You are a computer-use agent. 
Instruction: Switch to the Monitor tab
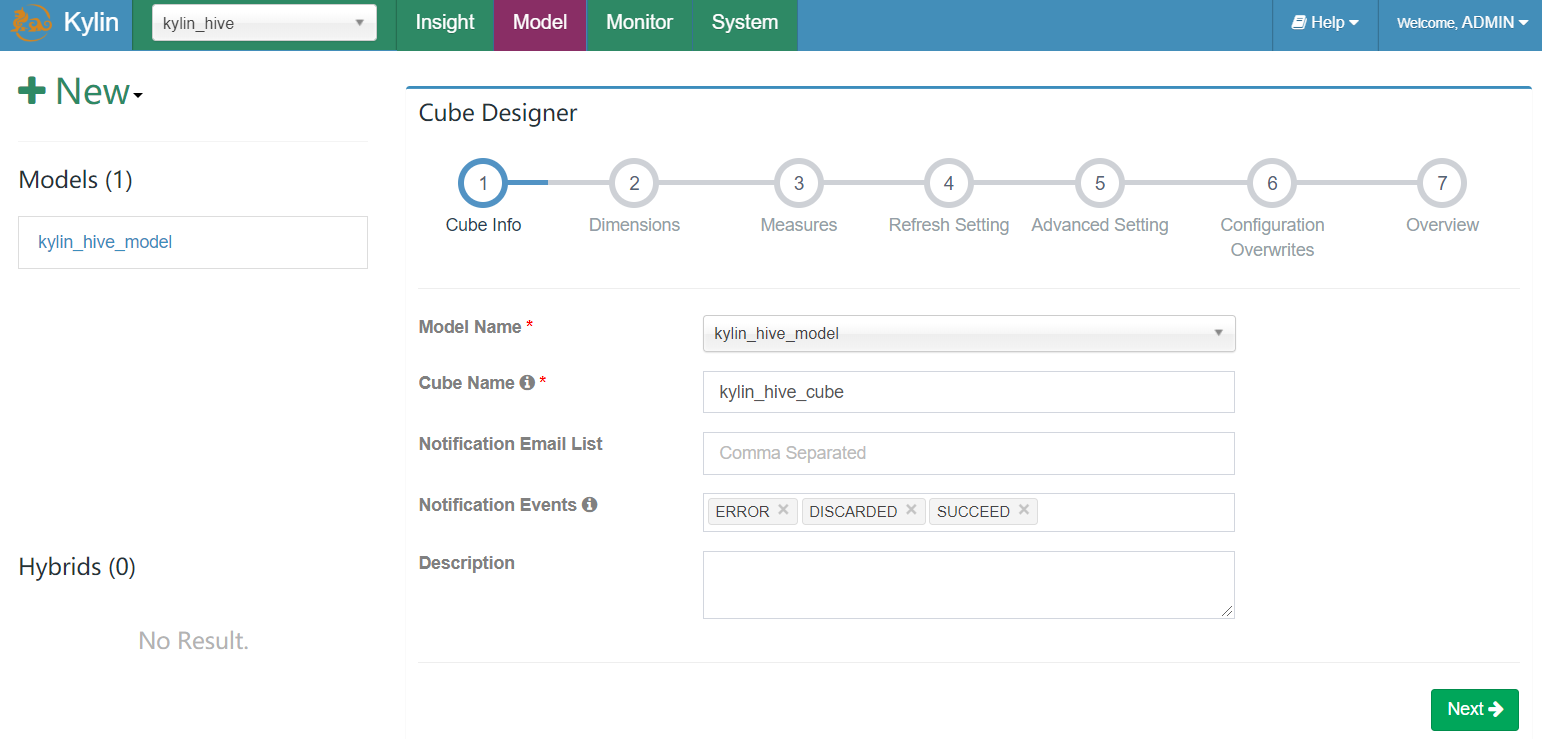click(640, 23)
